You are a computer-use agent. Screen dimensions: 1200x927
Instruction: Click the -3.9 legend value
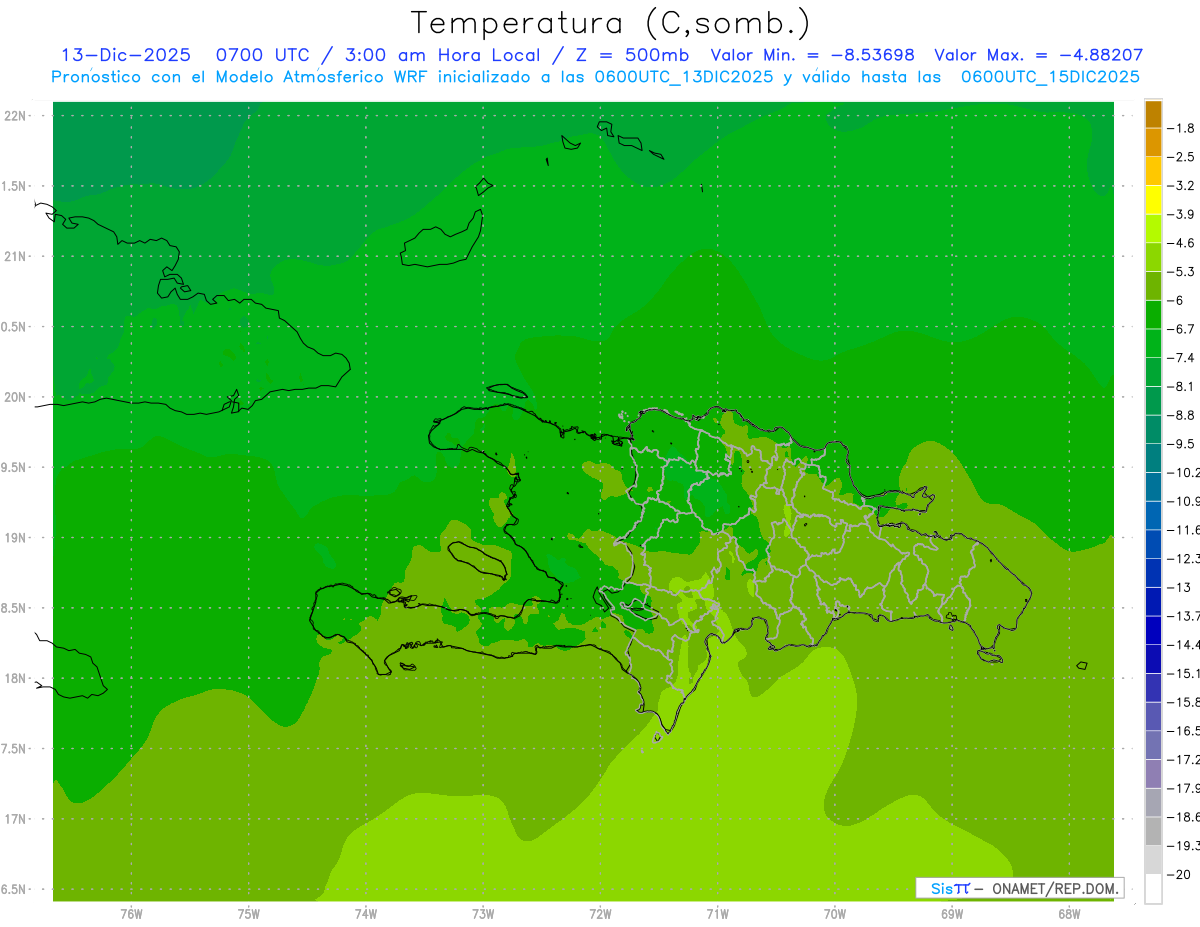tap(1180, 214)
